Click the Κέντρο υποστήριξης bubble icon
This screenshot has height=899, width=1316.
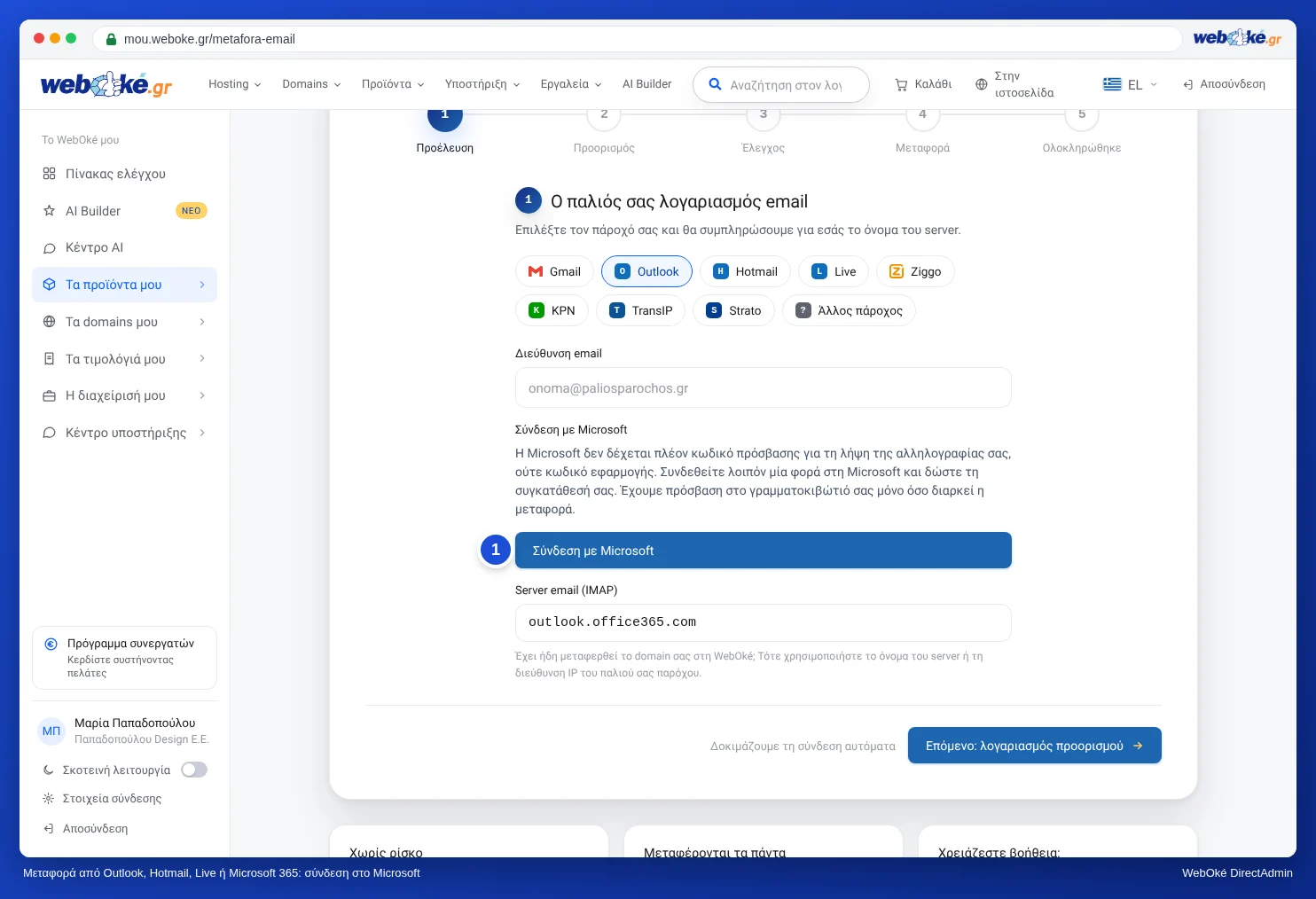coord(50,433)
